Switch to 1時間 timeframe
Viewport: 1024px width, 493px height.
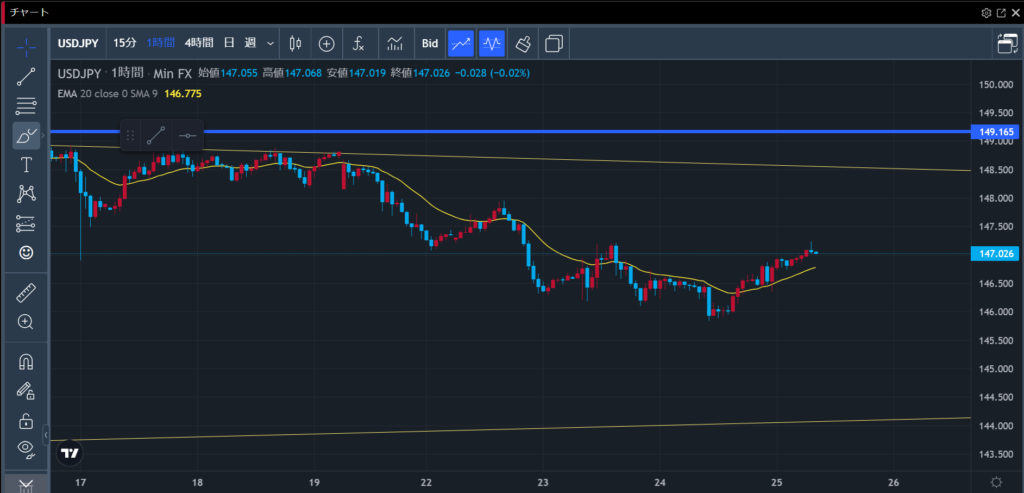click(161, 43)
